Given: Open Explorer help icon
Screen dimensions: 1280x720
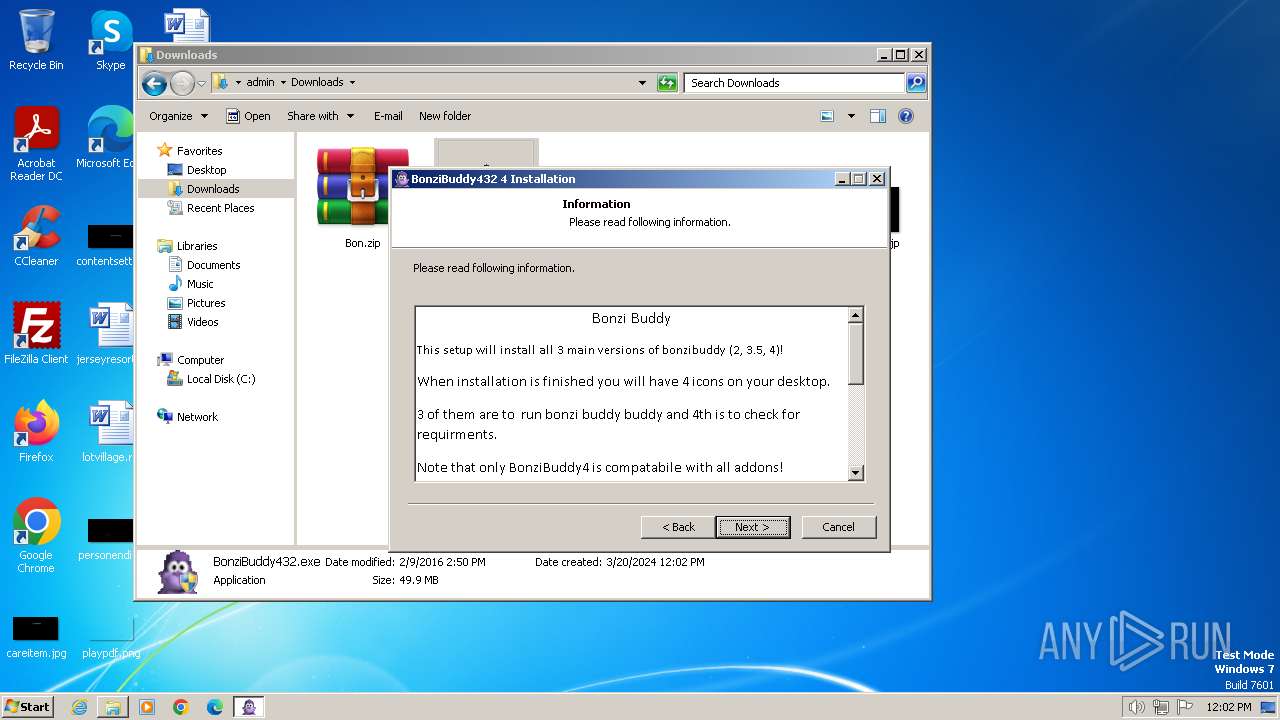Looking at the screenshot, I should (x=906, y=116).
